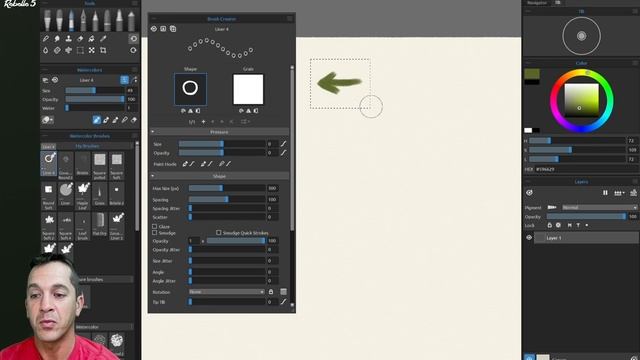Enable the Glaze checkbox
Viewport: 640px width, 360px height.
pos(155,226)
